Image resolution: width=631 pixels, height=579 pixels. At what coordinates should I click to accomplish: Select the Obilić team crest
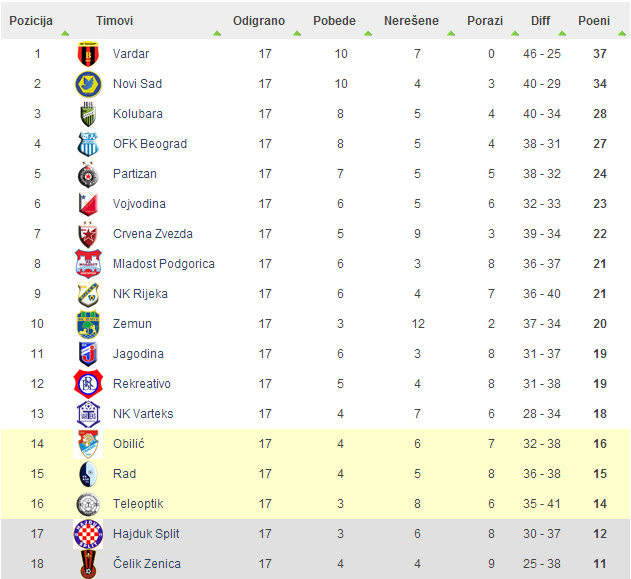coord(88,444)
